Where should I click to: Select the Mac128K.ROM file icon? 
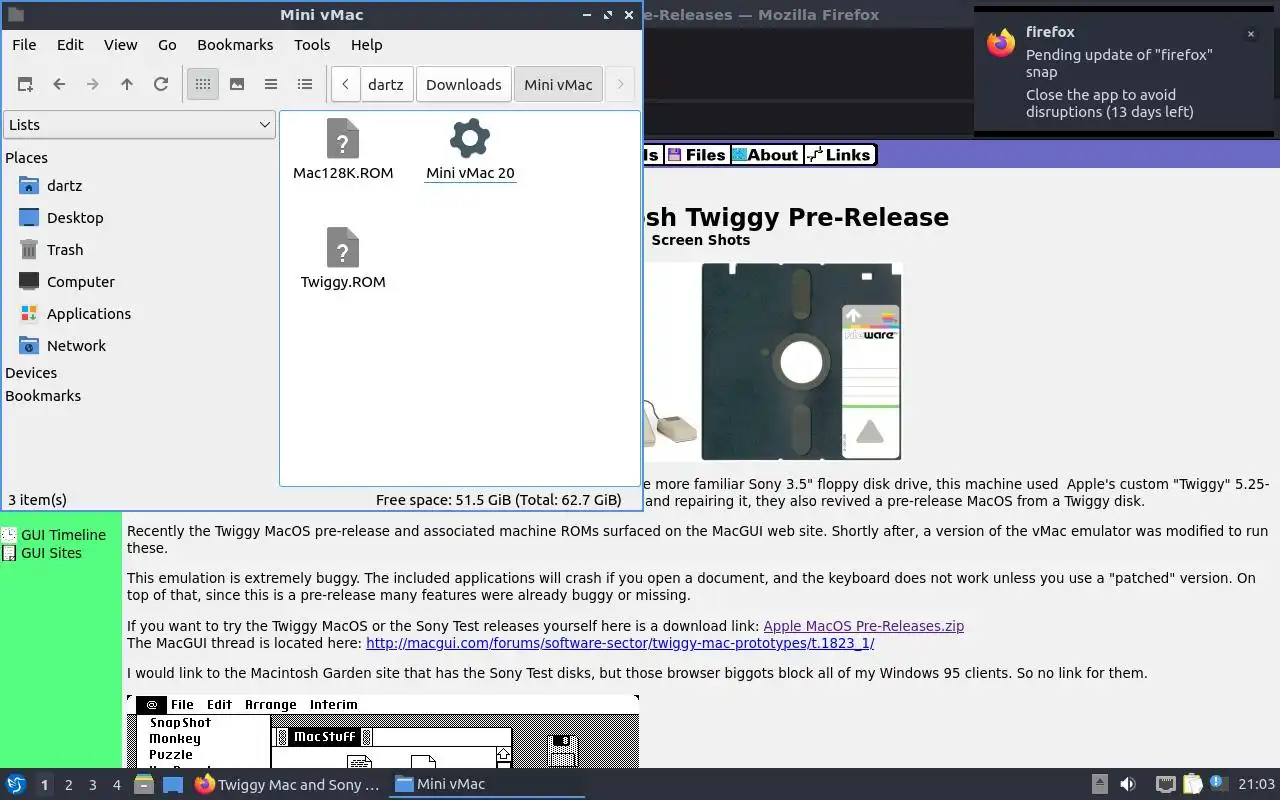(x=343, y=139)
